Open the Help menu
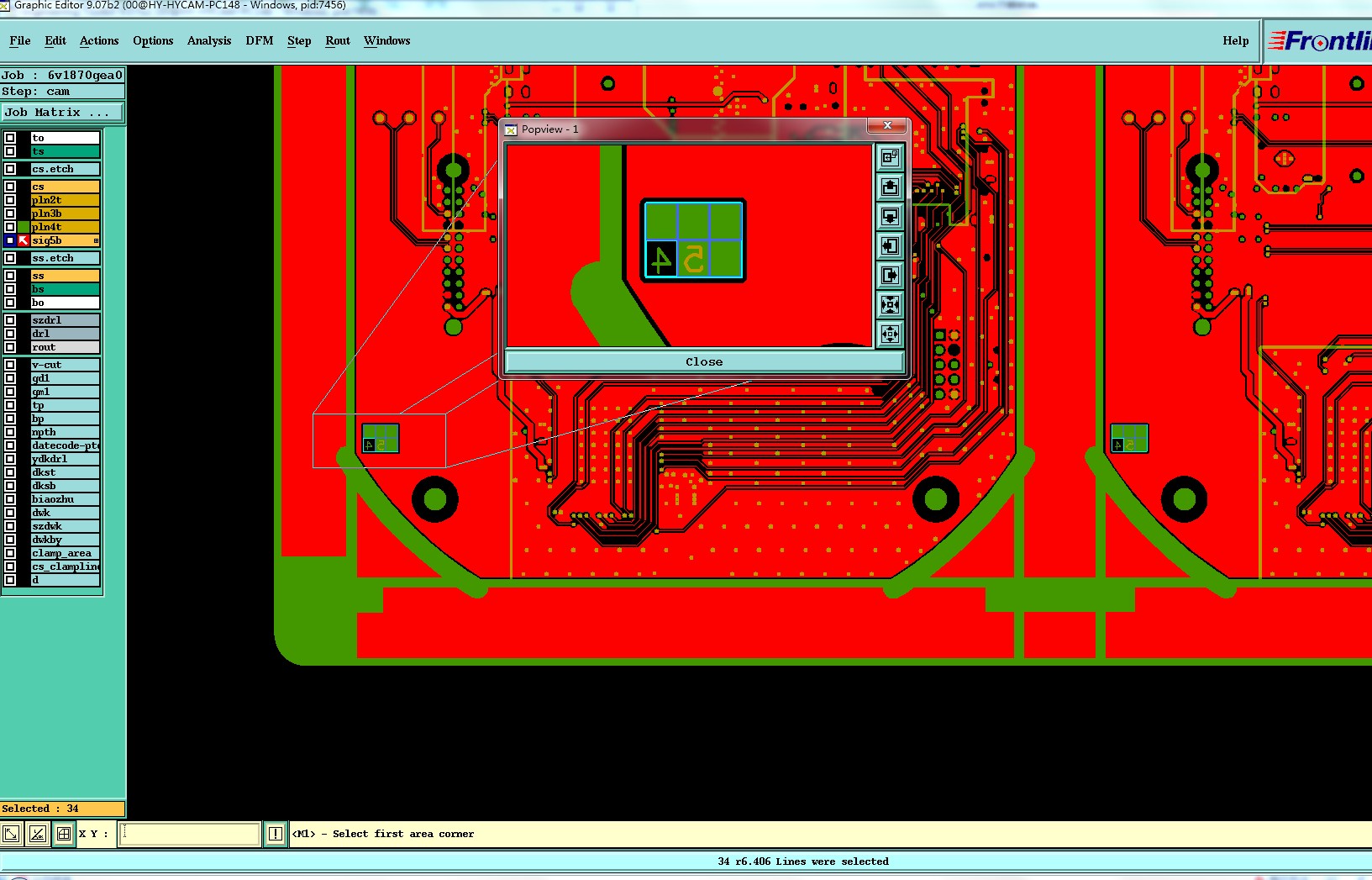The width and height of the screenshot is (1372, 880). pyautogui.click(x=1236, y=40)
